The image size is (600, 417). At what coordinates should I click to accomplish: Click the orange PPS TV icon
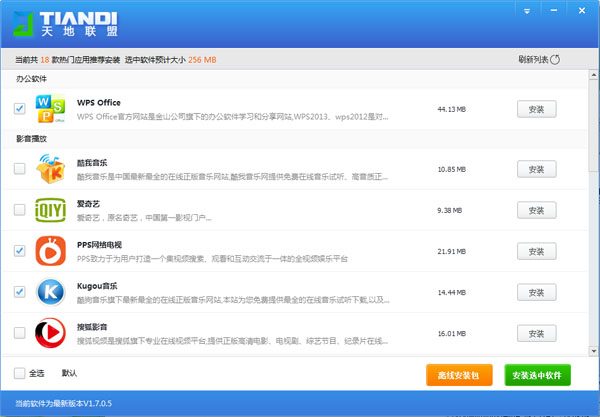(x=51, y=251)
